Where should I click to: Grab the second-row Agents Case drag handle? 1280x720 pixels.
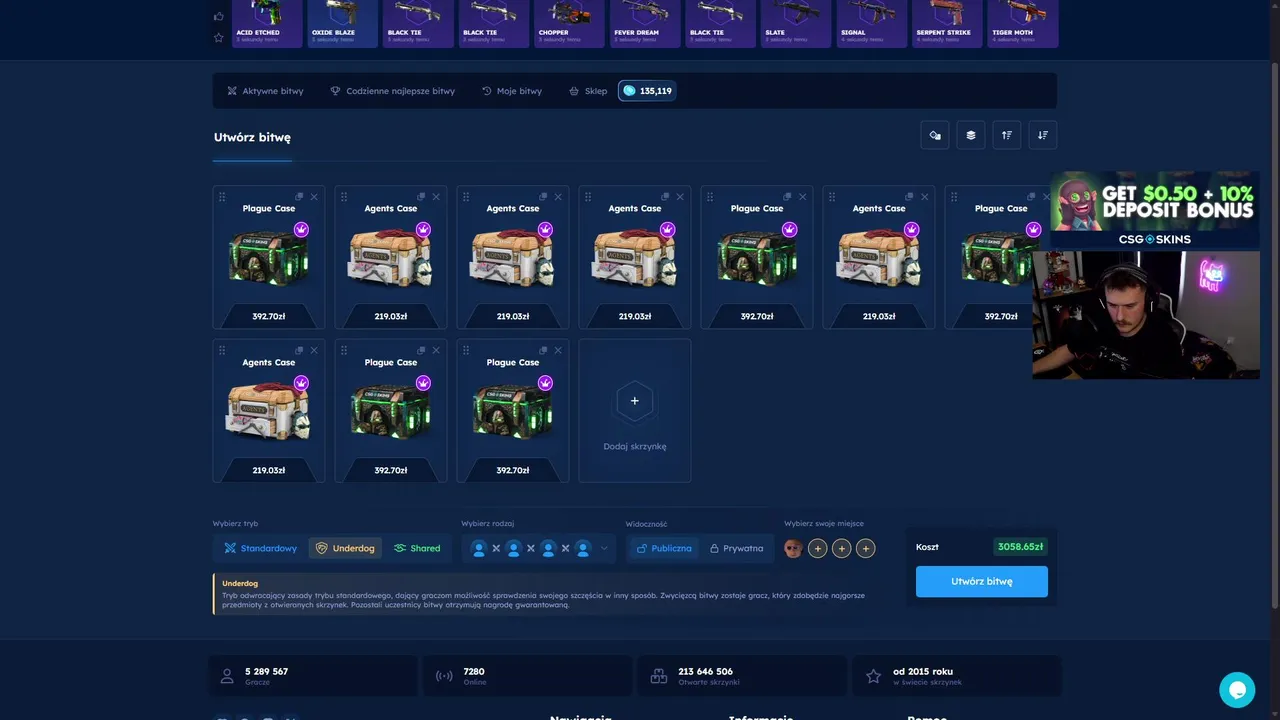(x=222, y=351)
